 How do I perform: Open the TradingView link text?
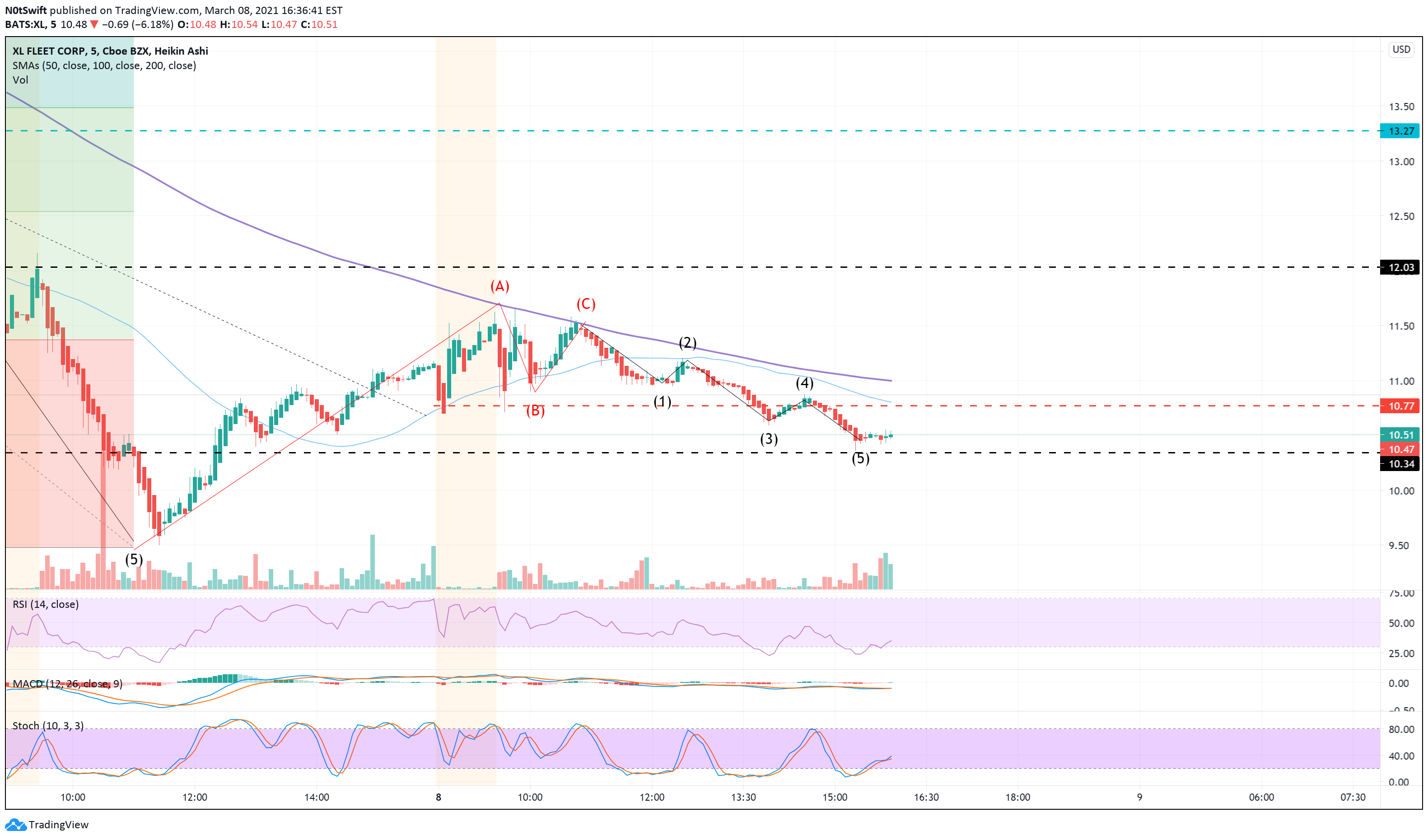point(59,825)
